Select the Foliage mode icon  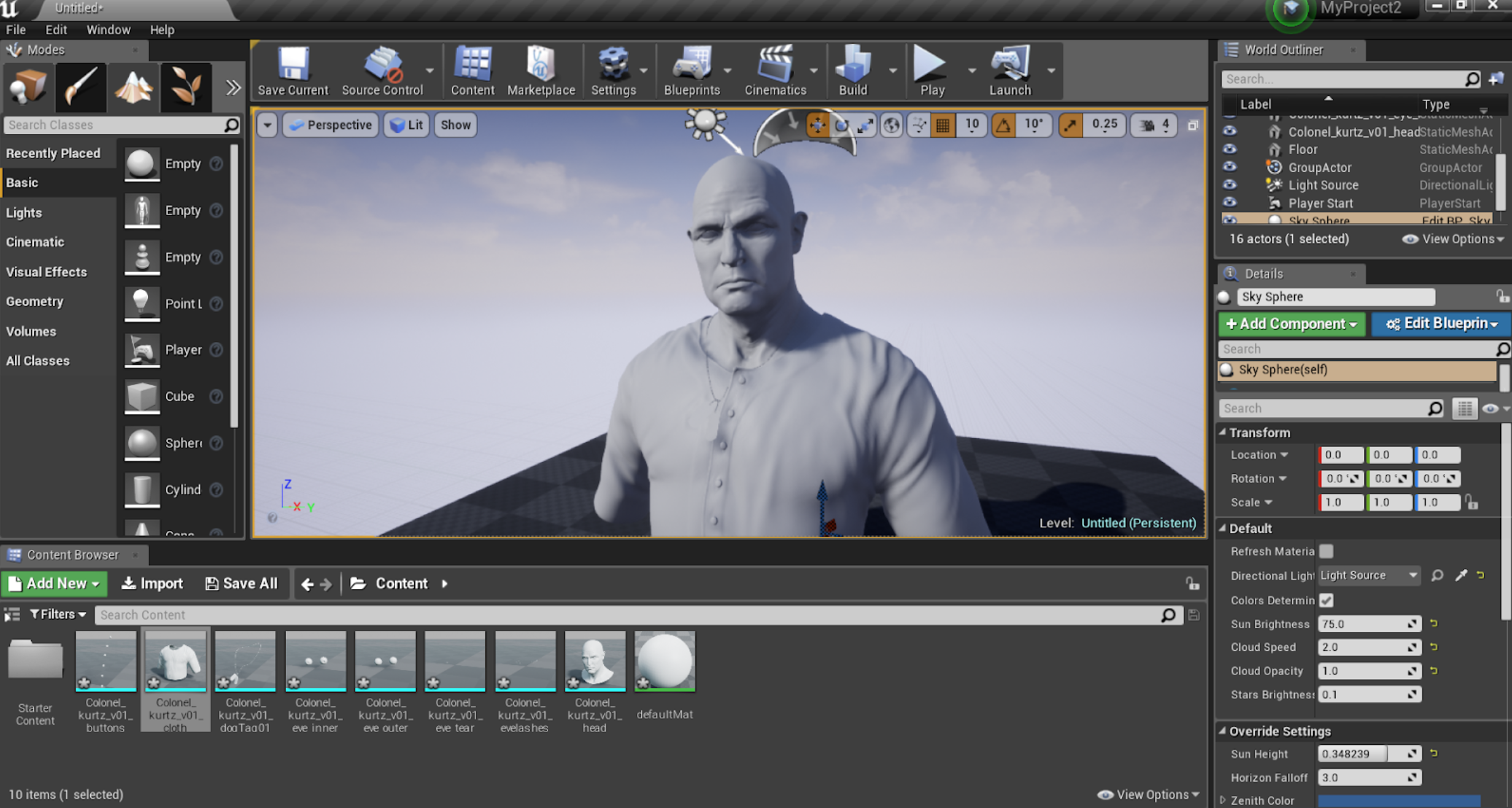[187, 87]
